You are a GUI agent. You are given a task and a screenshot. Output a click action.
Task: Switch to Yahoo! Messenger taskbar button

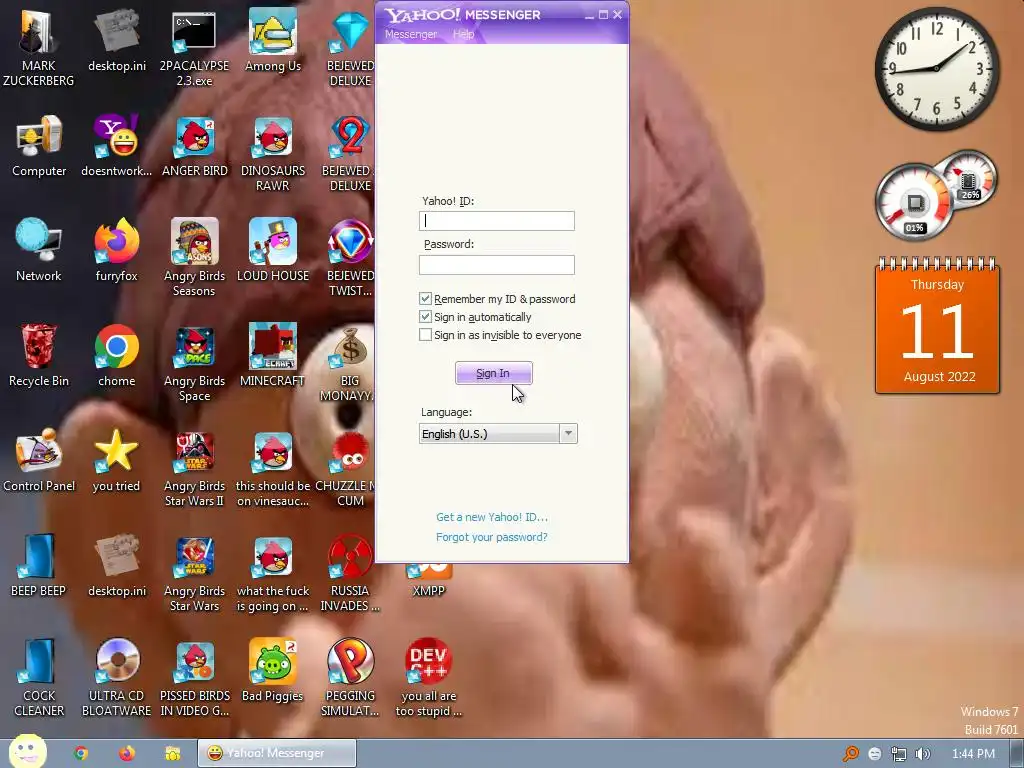click(277, 753)
